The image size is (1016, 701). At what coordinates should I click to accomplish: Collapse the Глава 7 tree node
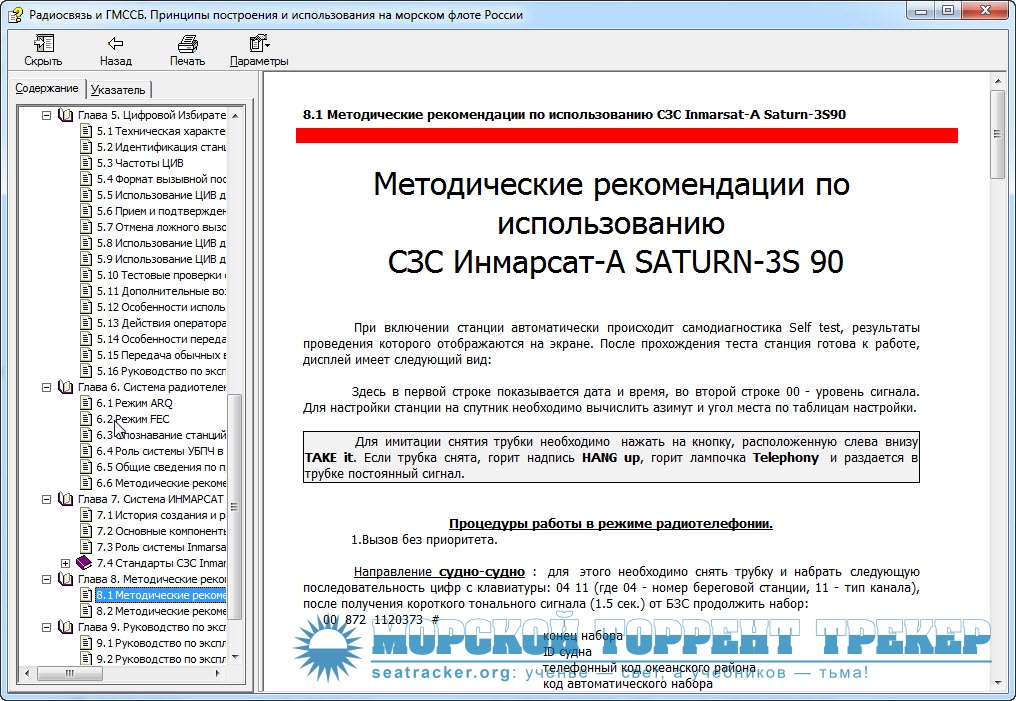point(47,500)
